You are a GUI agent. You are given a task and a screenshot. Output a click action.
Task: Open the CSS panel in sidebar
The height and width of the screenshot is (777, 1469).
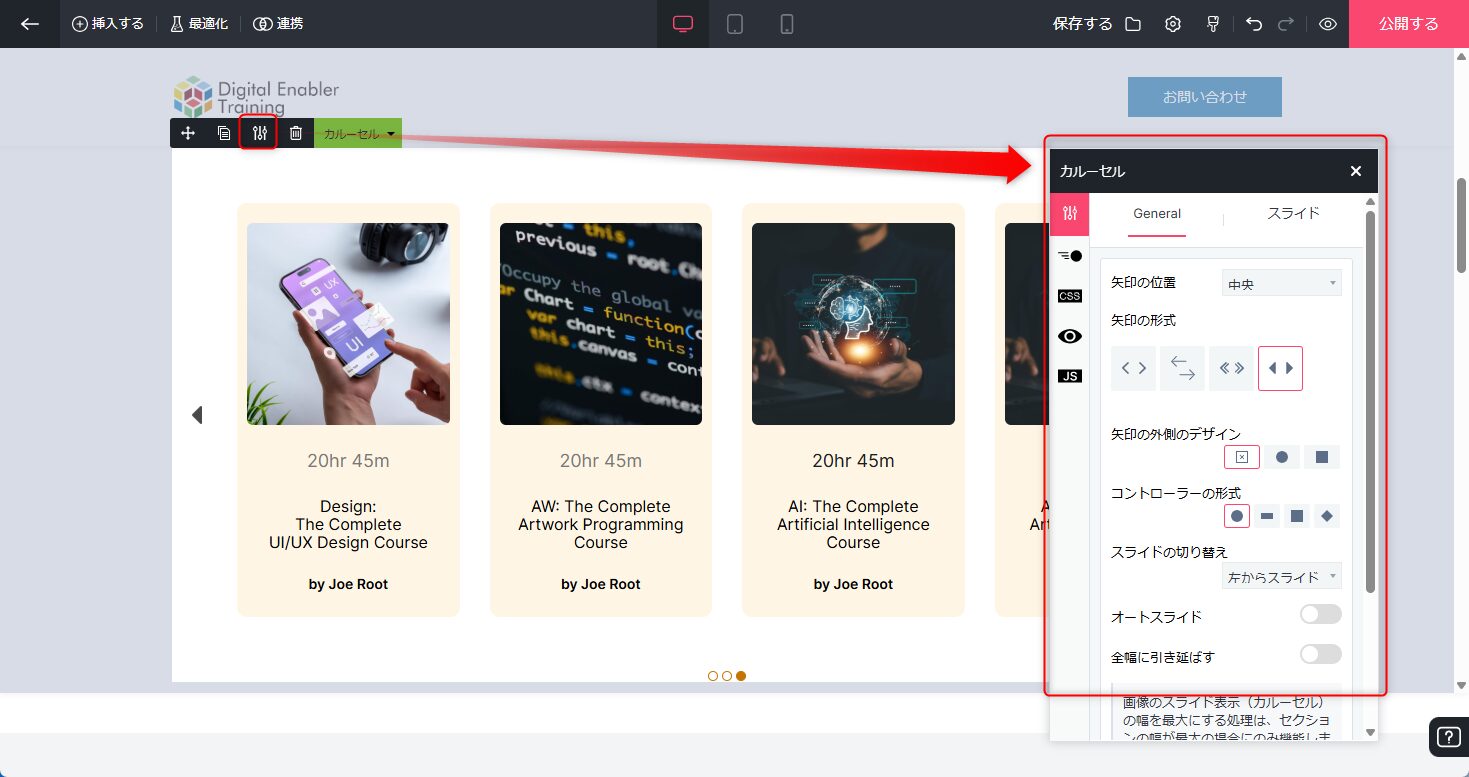tap(1069, 296)
